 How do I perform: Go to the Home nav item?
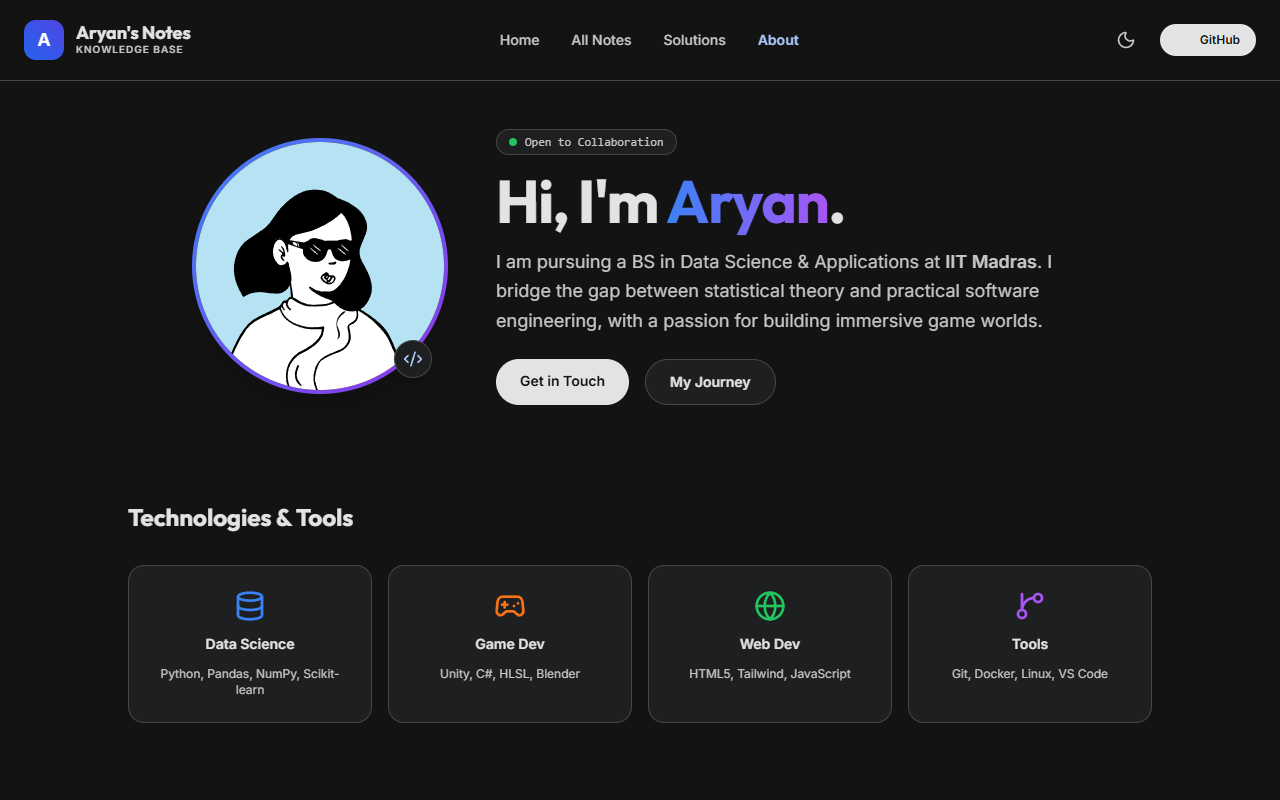click(x=519, y=40)
